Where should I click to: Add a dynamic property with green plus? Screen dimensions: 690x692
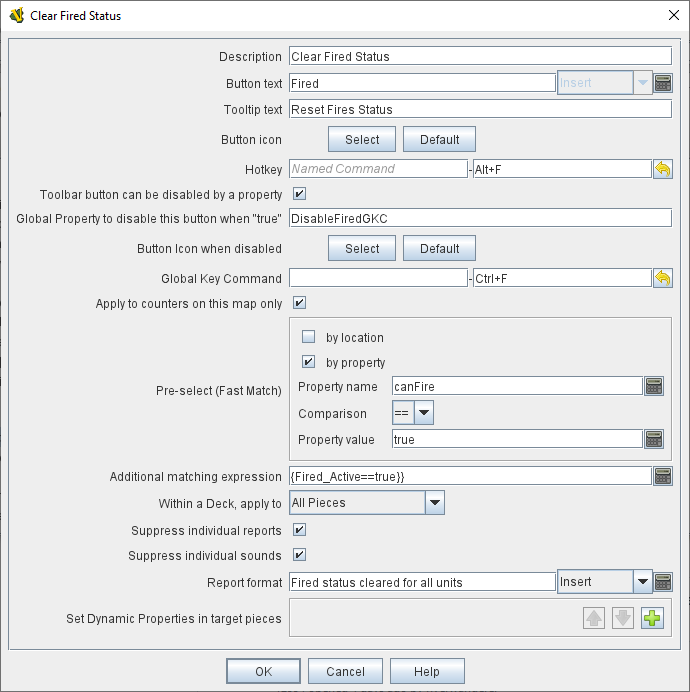(652, 618)
